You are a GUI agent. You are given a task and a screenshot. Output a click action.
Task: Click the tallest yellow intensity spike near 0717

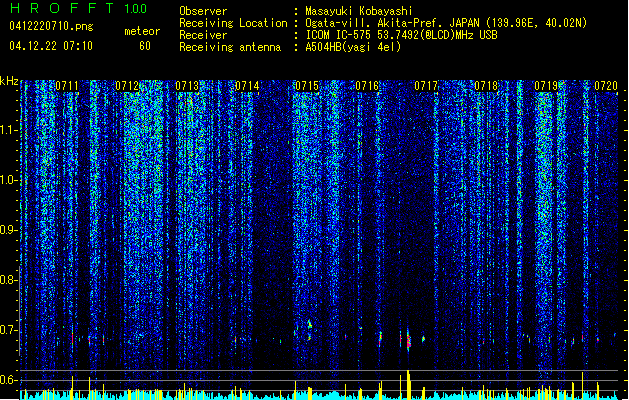(409, 384)
